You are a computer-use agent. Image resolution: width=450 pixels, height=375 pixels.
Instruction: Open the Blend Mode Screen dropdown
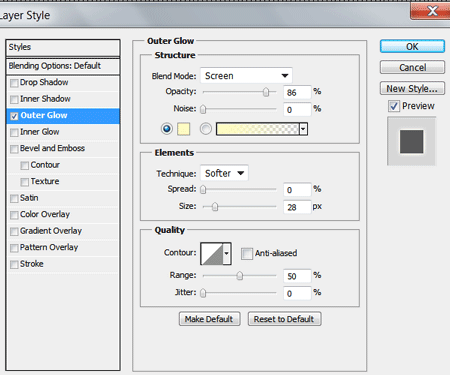[x=246, y=76]
